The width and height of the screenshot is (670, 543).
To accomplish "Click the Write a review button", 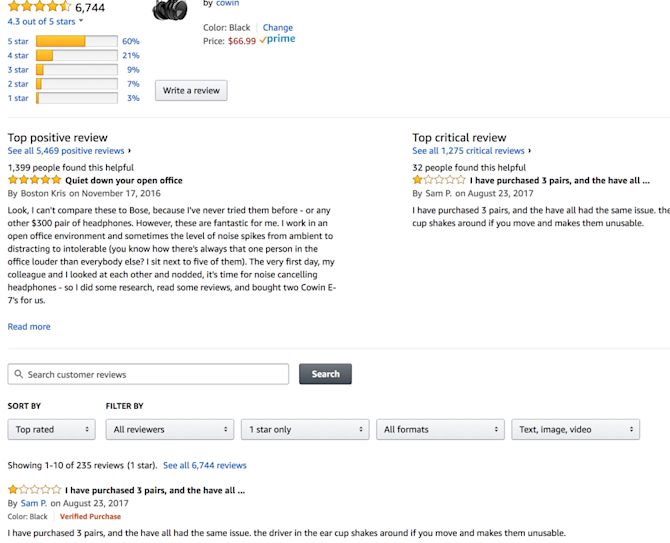I will click(x=191, y=91).
